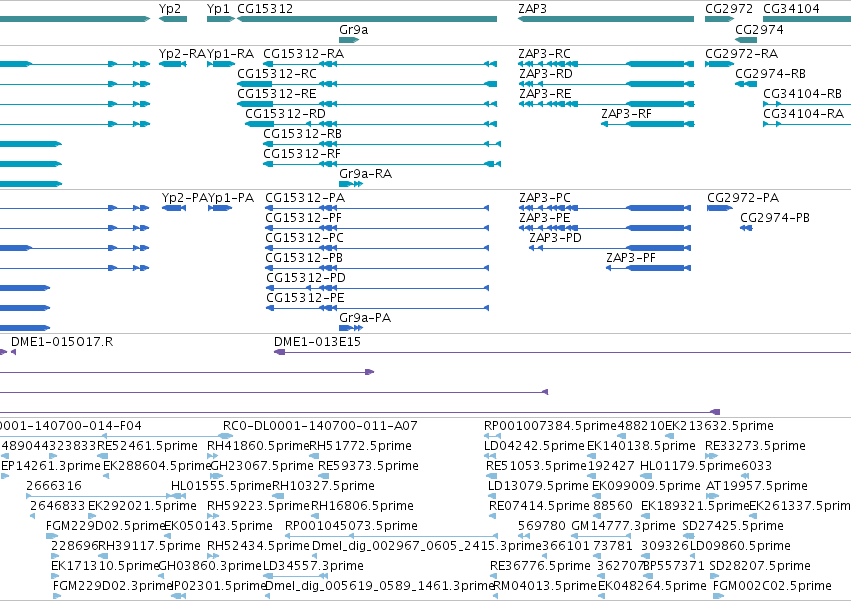This screenshot has height=601, width=851.
Task: Click EST RC0-DL0001-140700-011-A07
Action: pos(320,426)
